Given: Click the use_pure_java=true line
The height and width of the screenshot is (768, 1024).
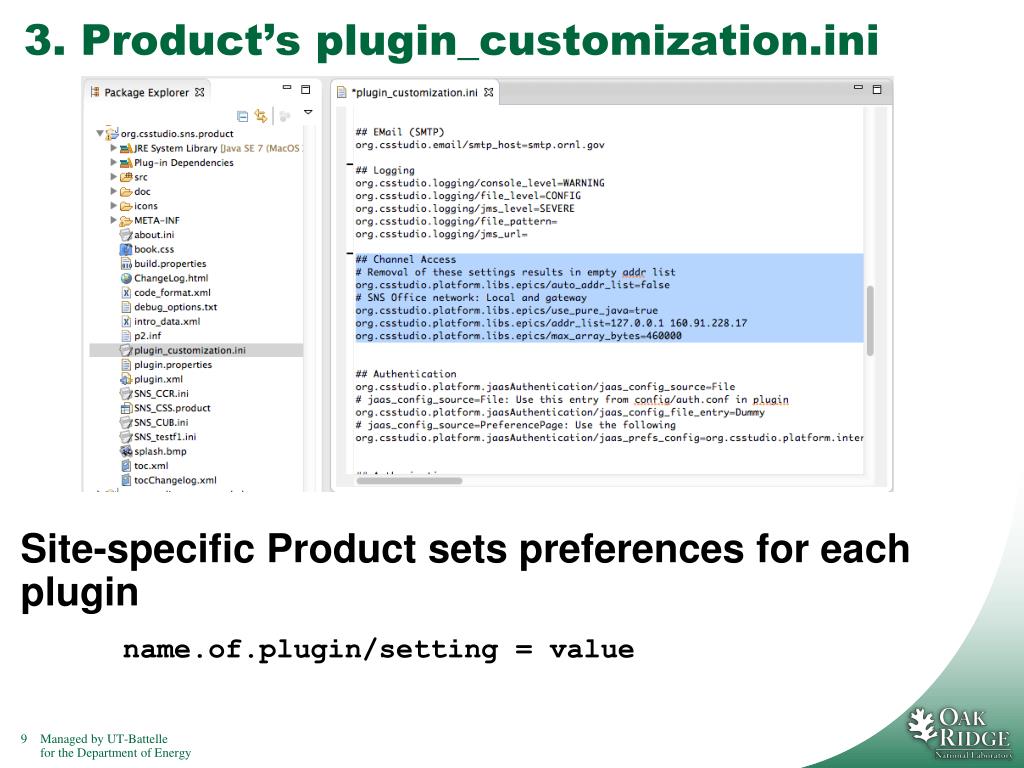Looking at the screenshot, I should (507, 310).
